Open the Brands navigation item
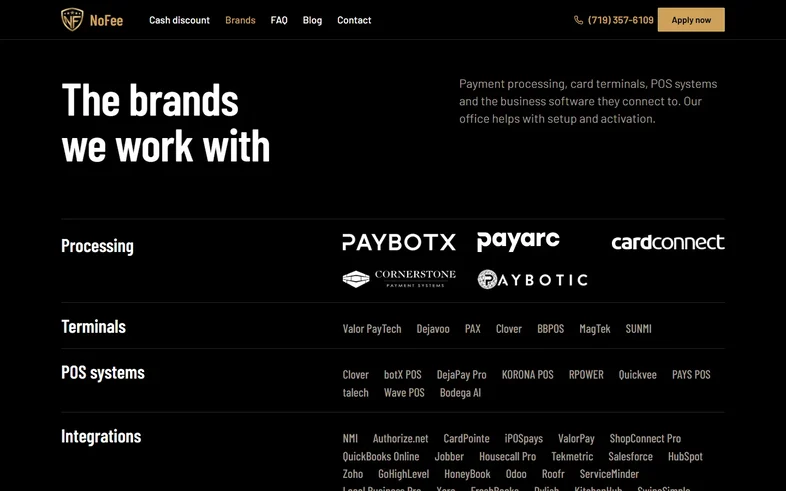The image size is (786, 491). pyautogui.click(x=240, y=20)
